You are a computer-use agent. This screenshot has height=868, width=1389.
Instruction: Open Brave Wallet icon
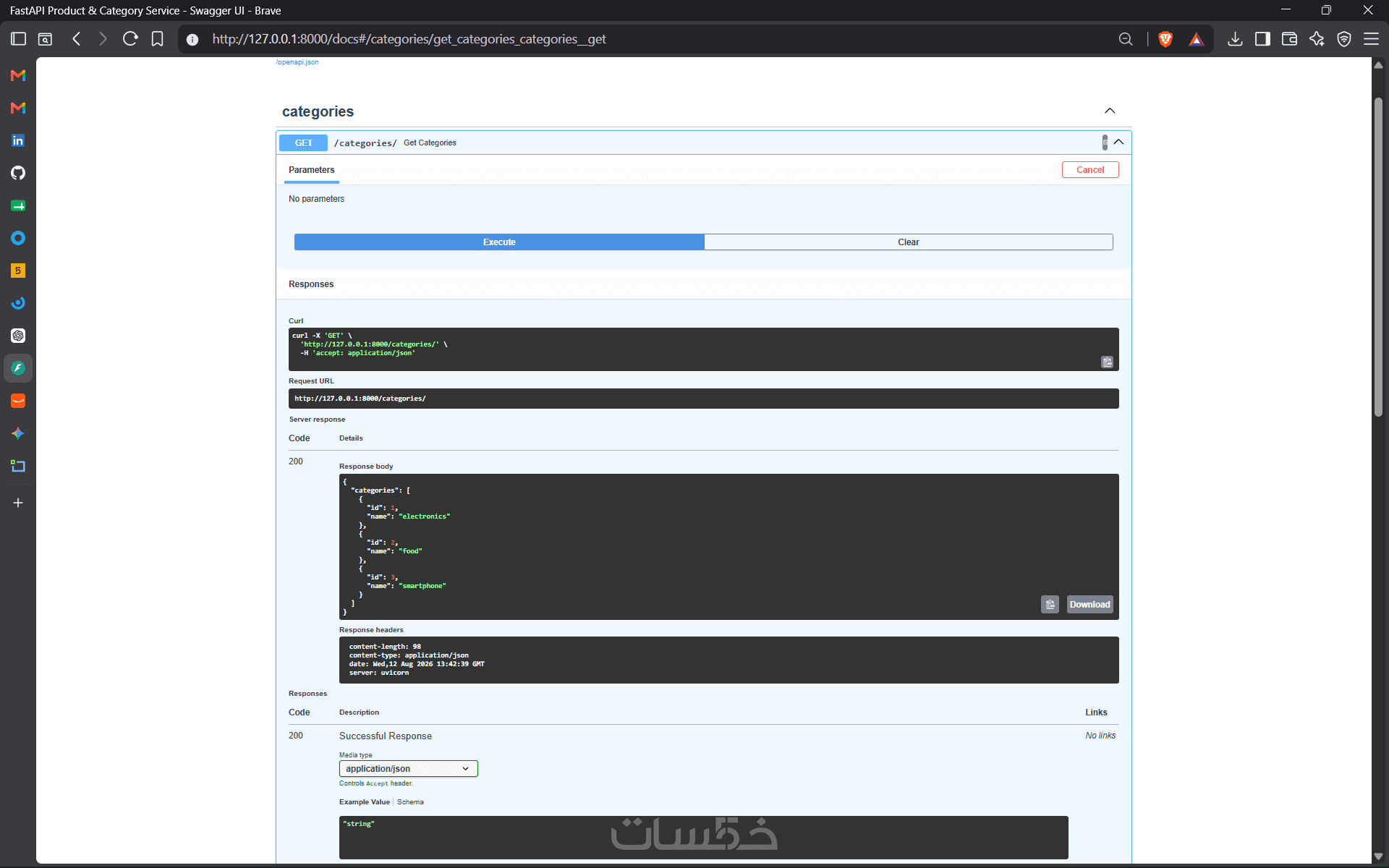pyautogui.click(x=1289, y=39)
